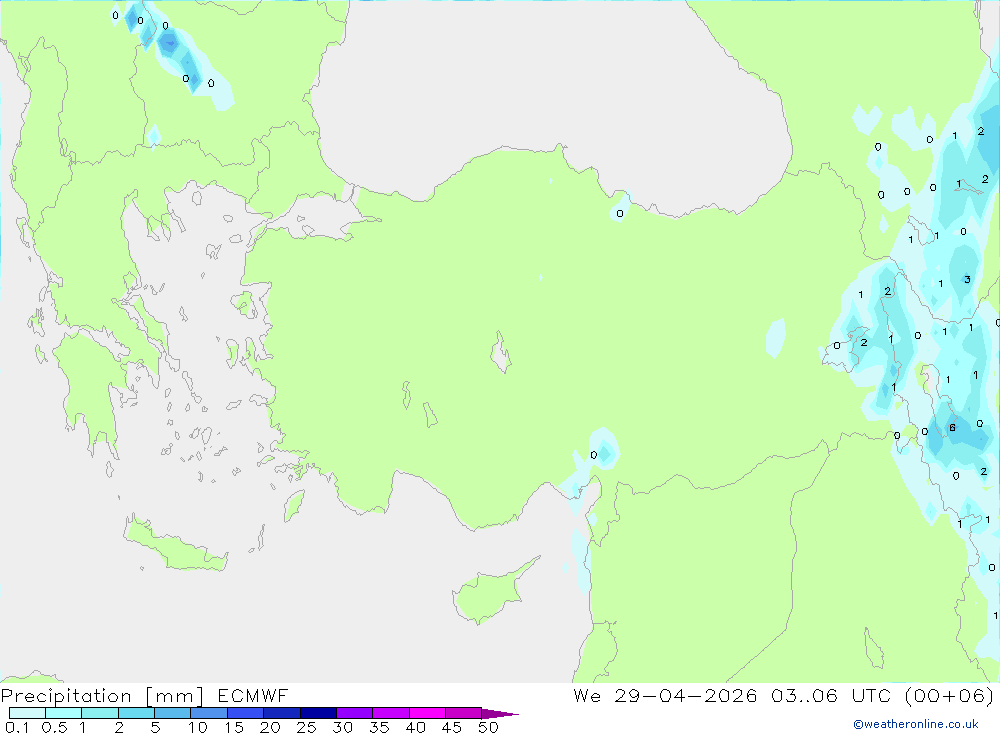
Task: Click the '50' legend scale label
Action: [488, 727]
